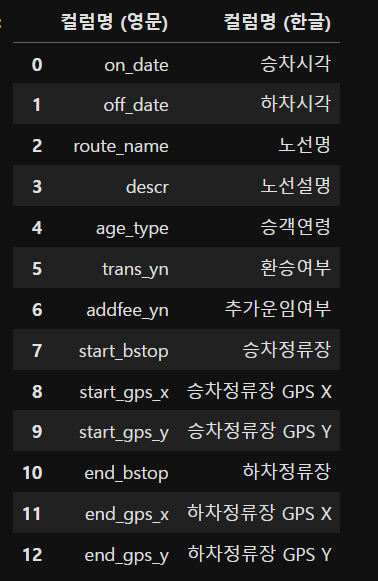The image size is (378, 581).
Task: Click the row index 6
Action: tap(37, 310)
